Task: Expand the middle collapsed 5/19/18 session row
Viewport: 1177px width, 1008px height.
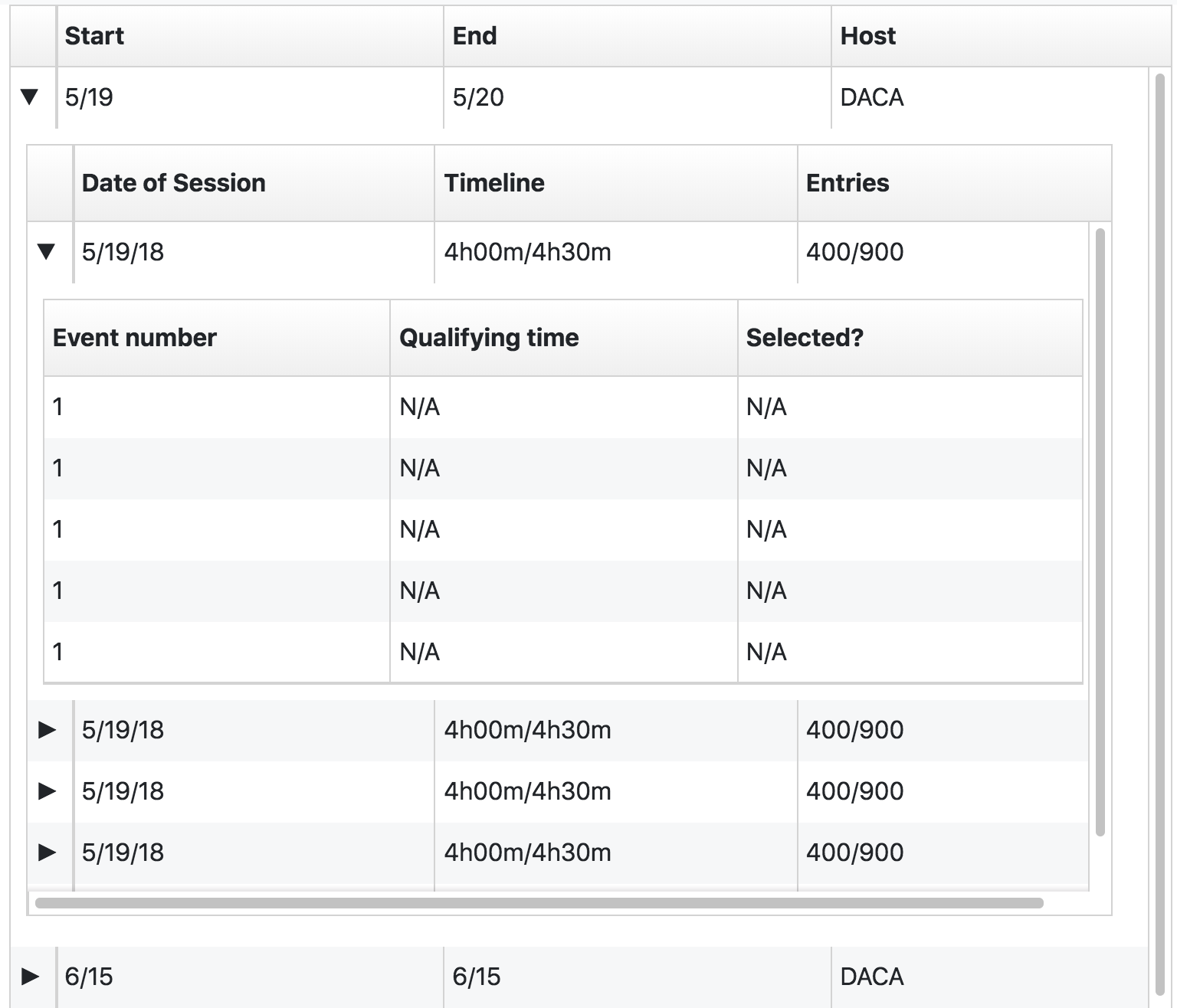Action: (47, 791)
